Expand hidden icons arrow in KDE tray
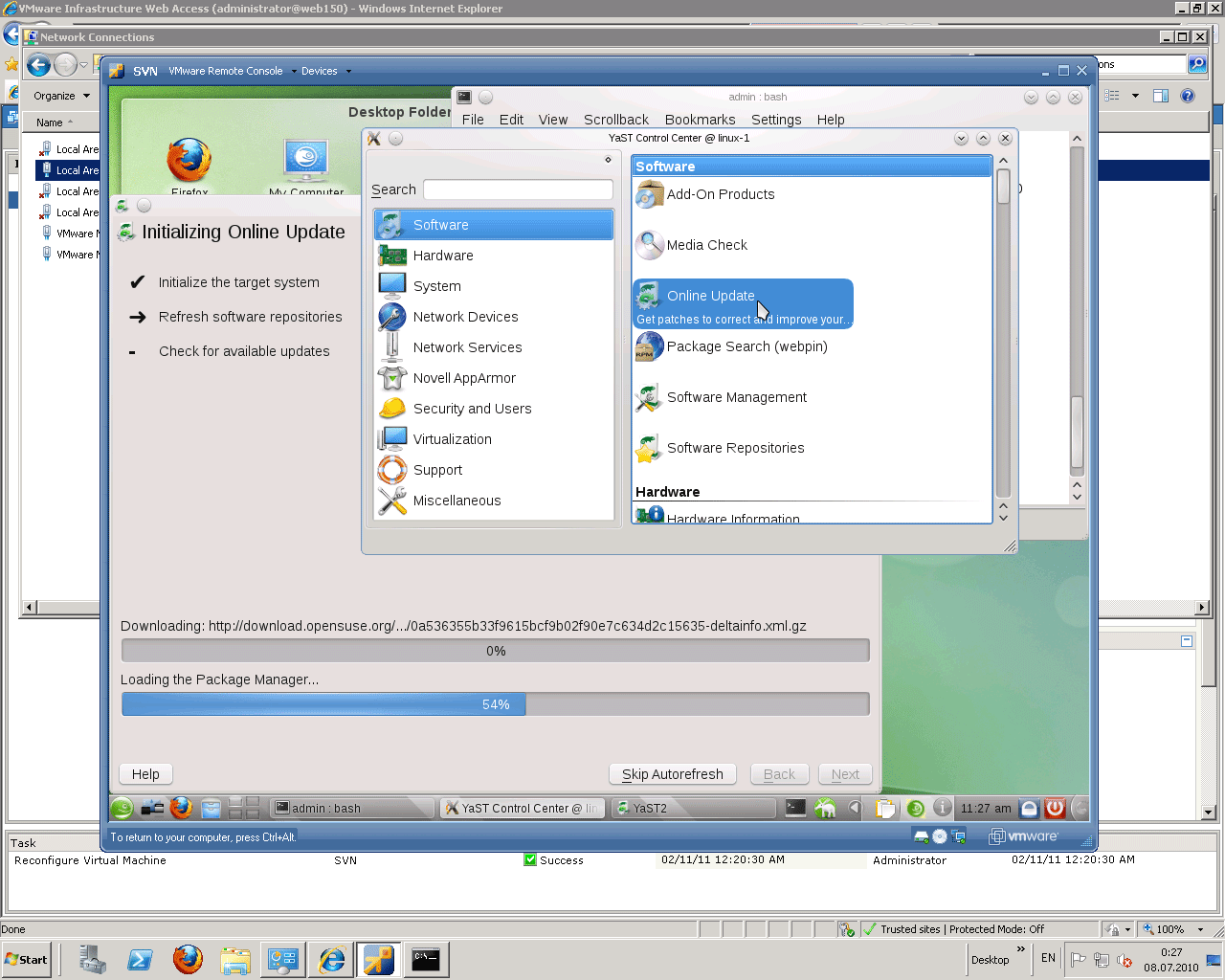 855,809
